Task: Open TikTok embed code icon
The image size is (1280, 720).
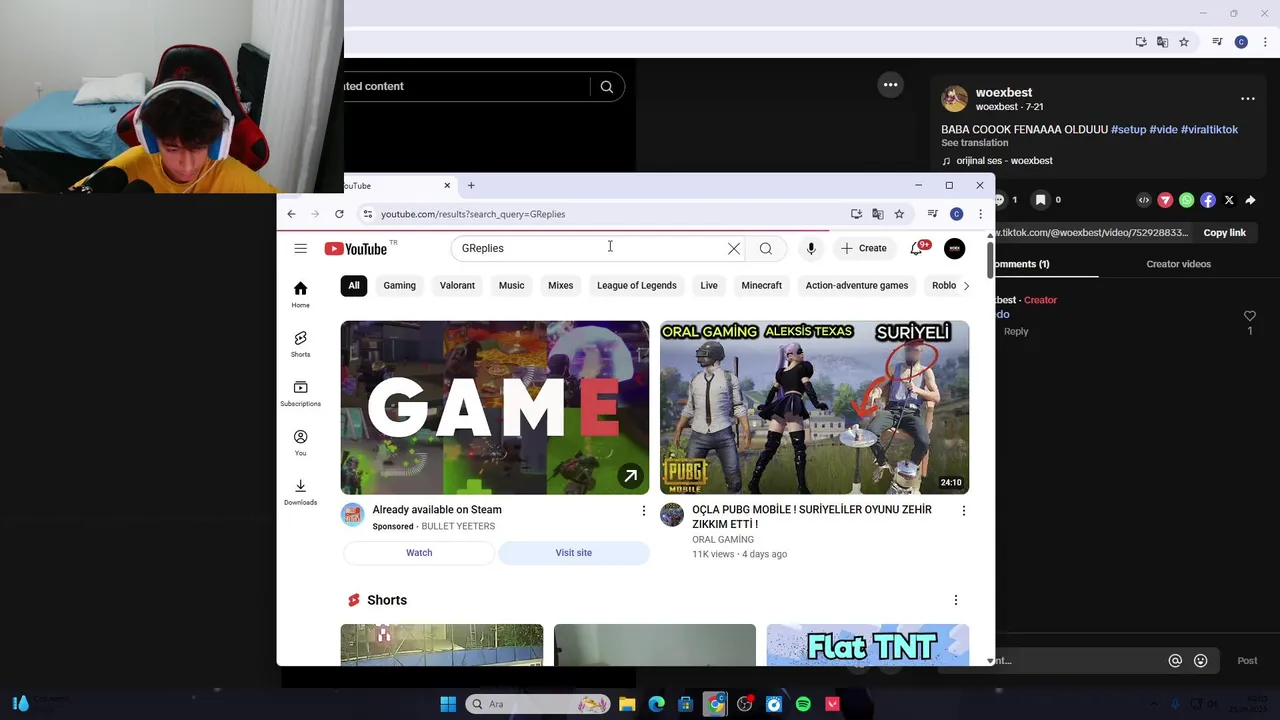Action: click(x=1144, y=200)
